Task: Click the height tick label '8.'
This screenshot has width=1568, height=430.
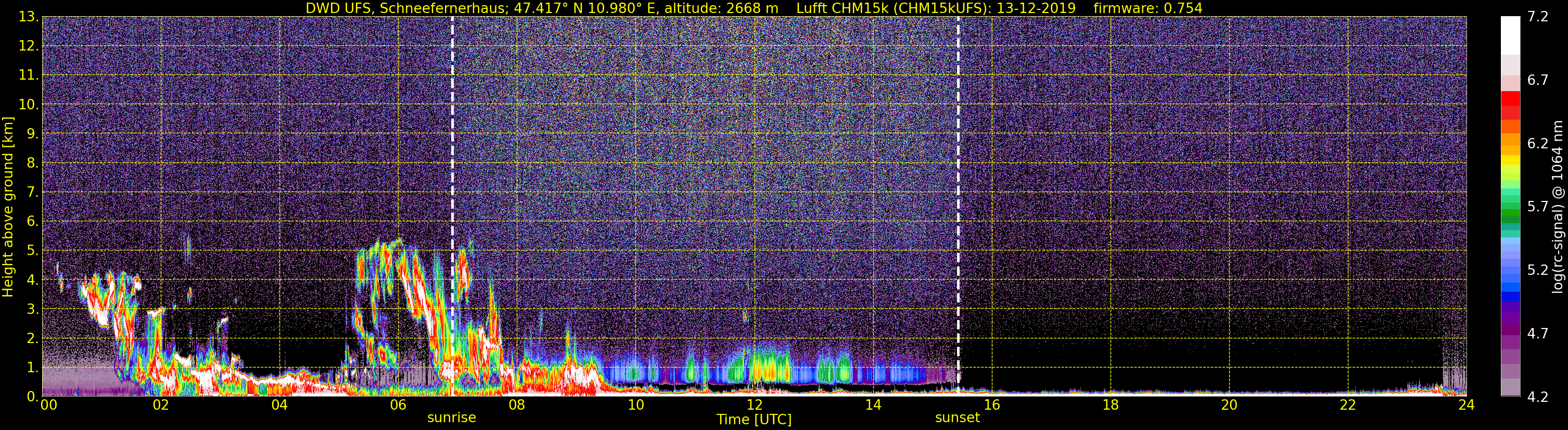Action: pos(33,162)
